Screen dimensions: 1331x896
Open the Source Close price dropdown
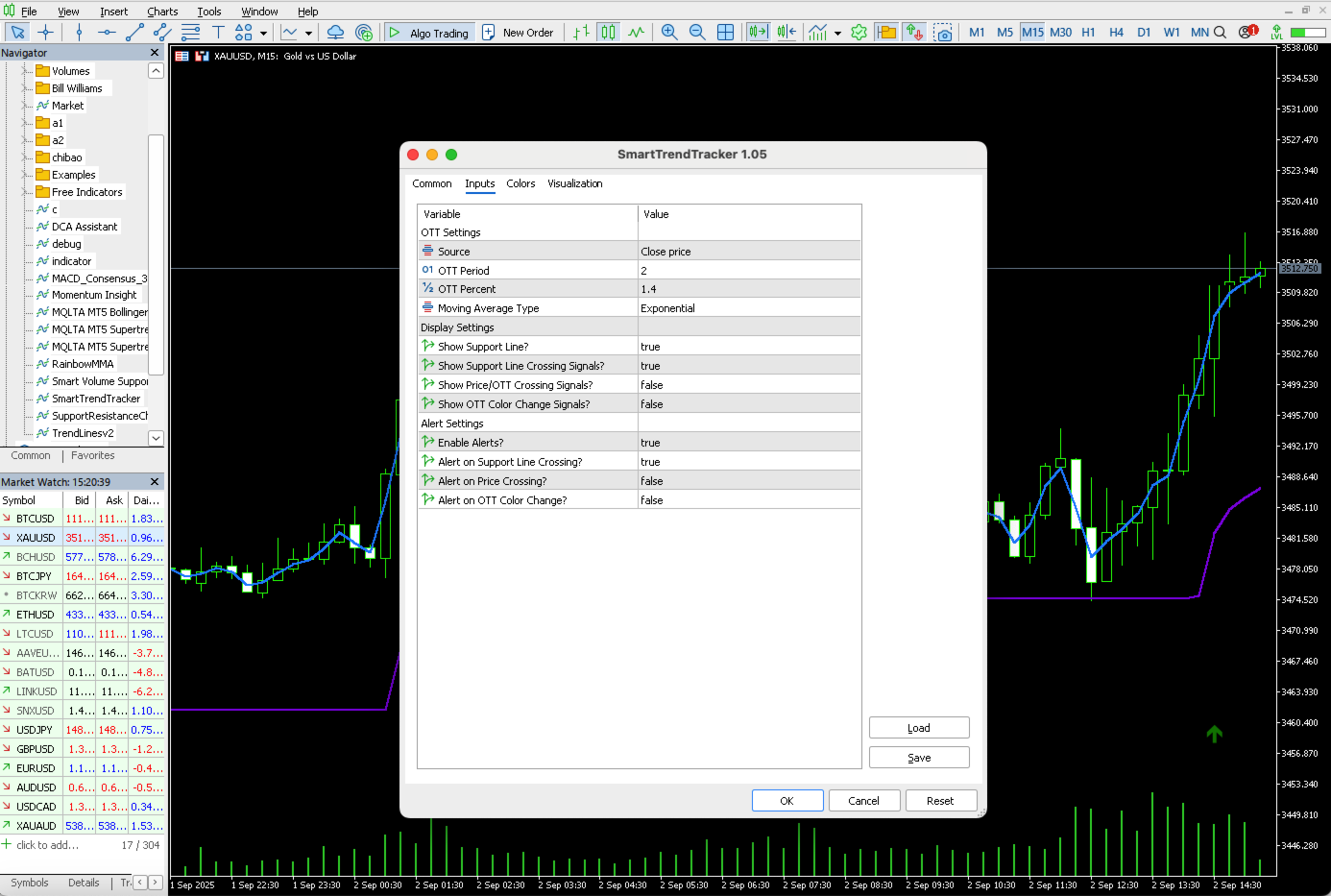coord(749,252)
